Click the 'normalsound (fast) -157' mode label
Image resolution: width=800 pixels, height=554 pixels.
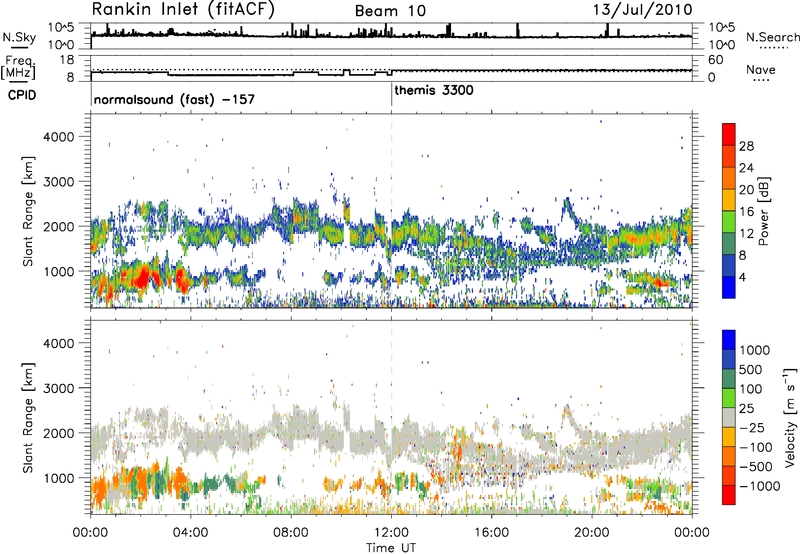coord(174,99)
